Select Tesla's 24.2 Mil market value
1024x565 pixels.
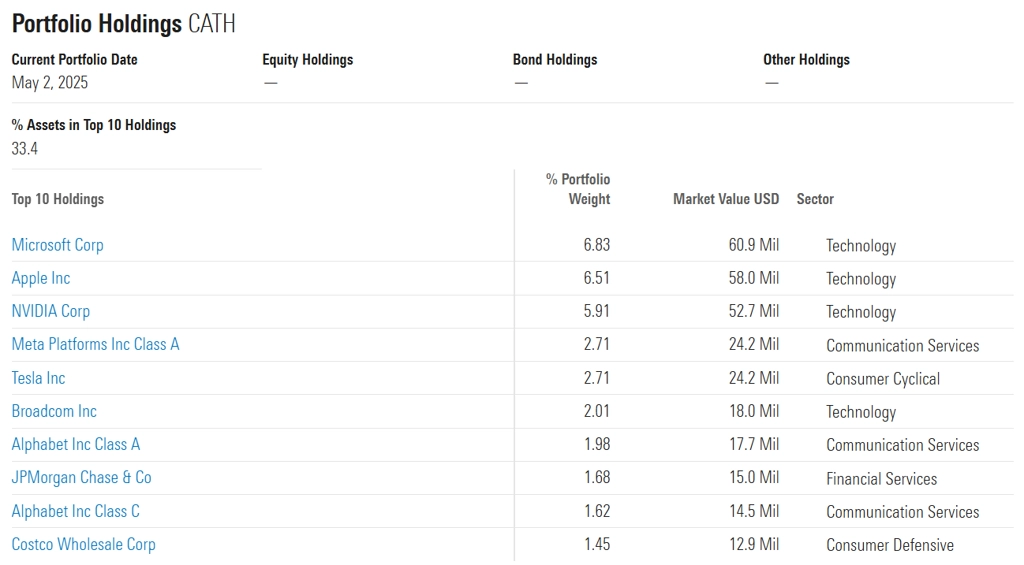754,378
